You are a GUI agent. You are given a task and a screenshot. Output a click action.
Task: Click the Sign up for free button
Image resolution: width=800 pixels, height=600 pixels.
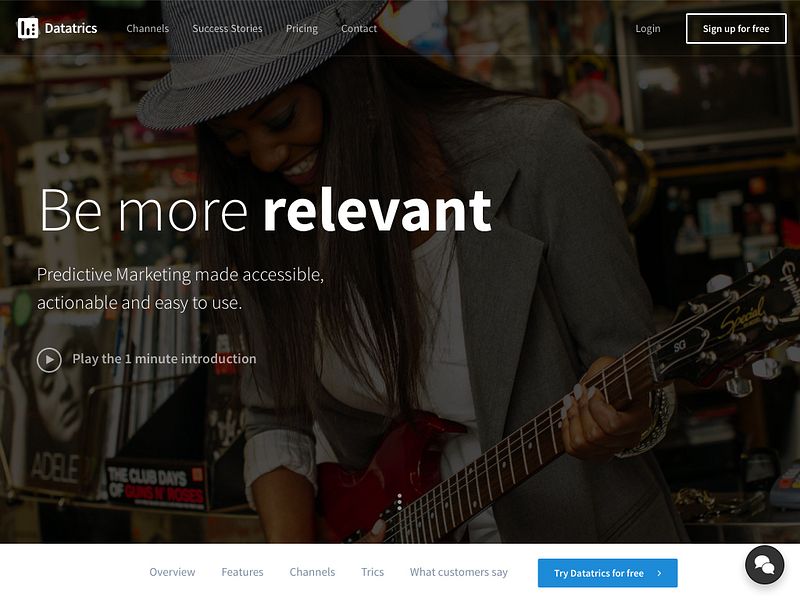[736, 29]
